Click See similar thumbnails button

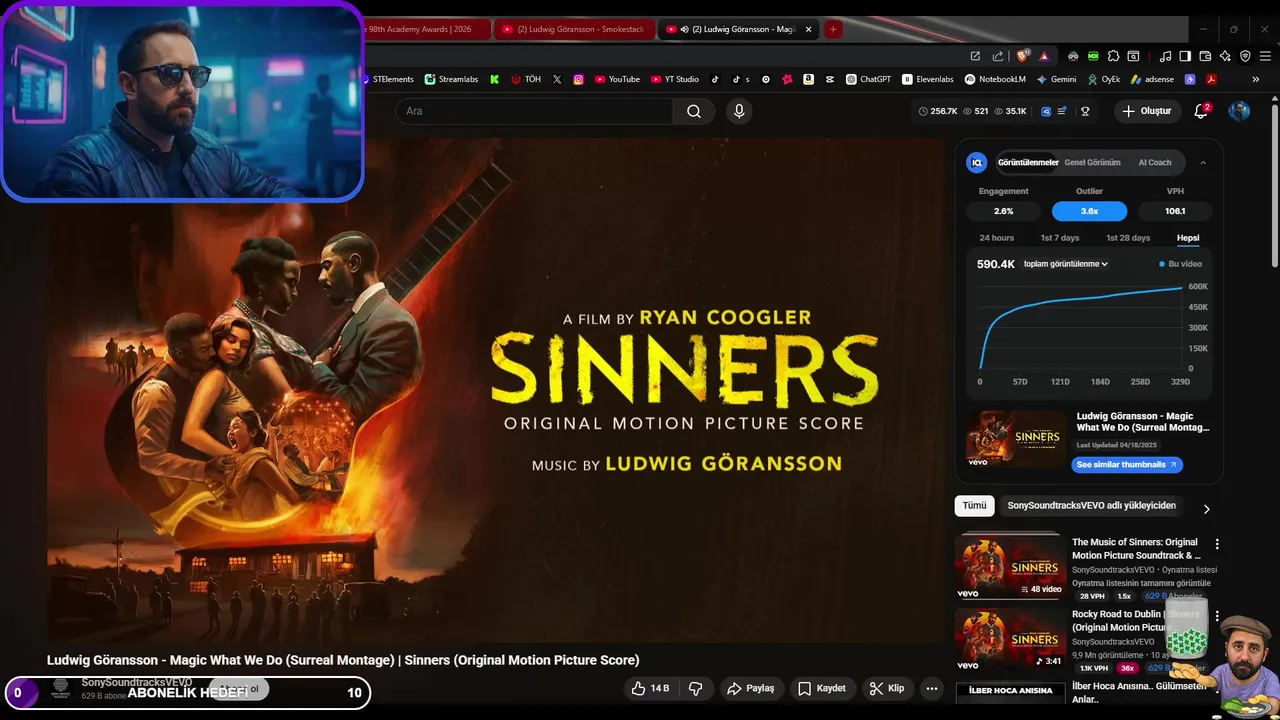pyautogui.click(x=1127, y=464)
